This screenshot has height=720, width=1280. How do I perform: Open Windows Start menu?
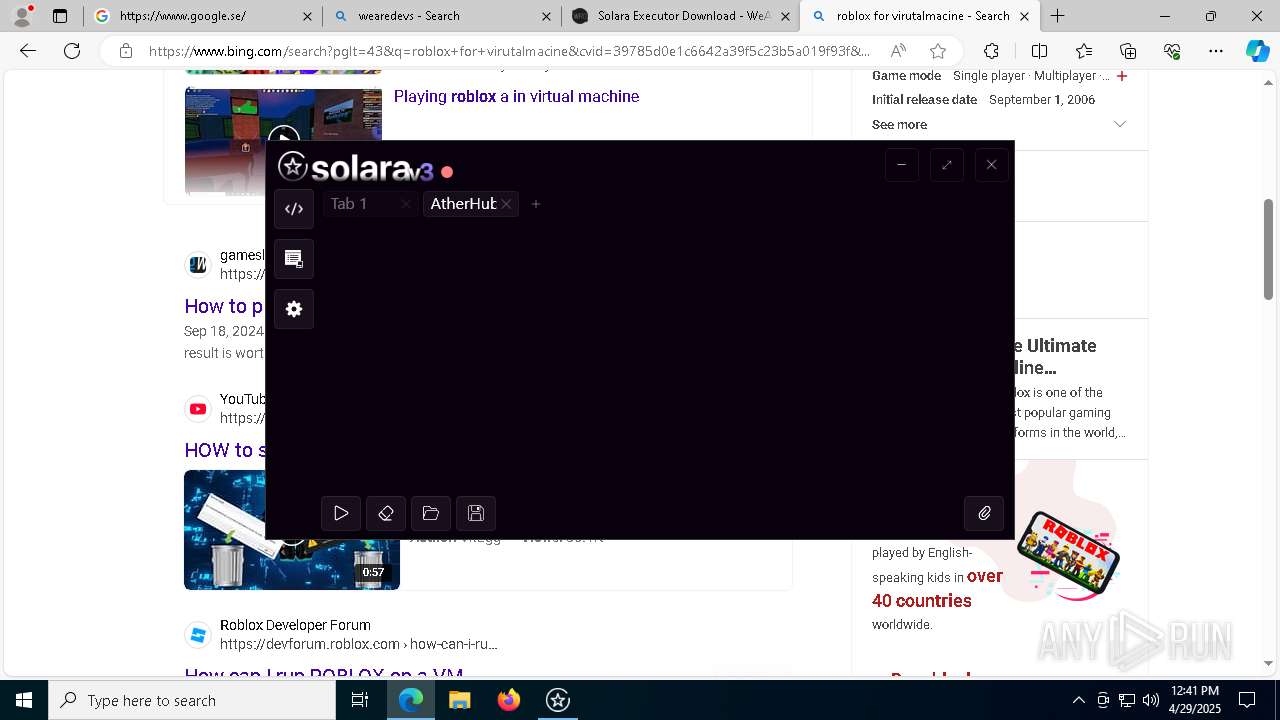coord(24,700)
